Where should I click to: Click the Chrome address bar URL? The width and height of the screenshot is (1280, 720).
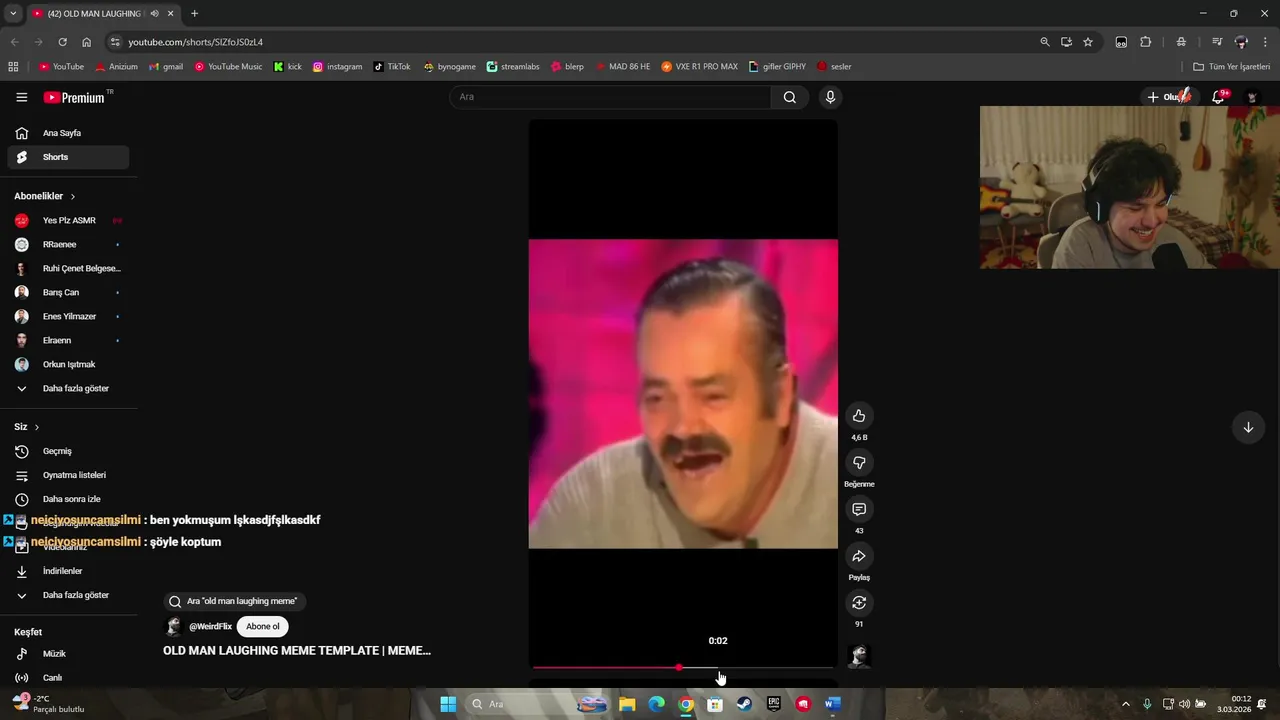[x=196, y=42]
